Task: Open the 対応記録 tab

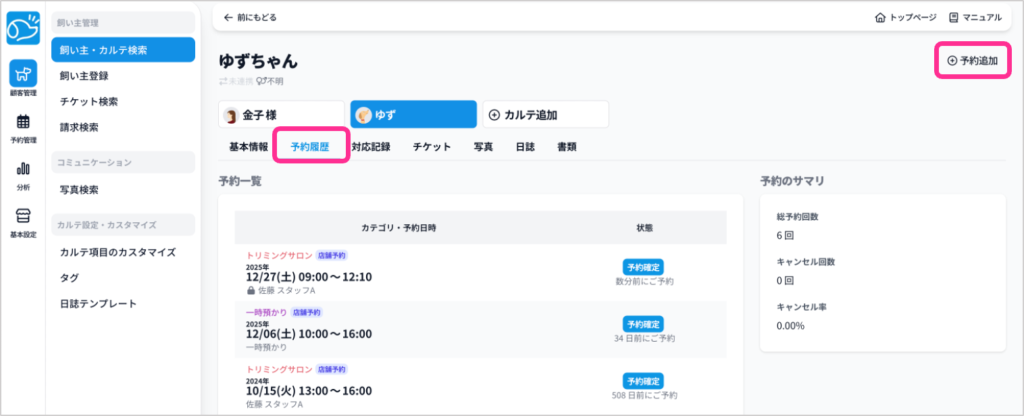Action: click(371, 147)
